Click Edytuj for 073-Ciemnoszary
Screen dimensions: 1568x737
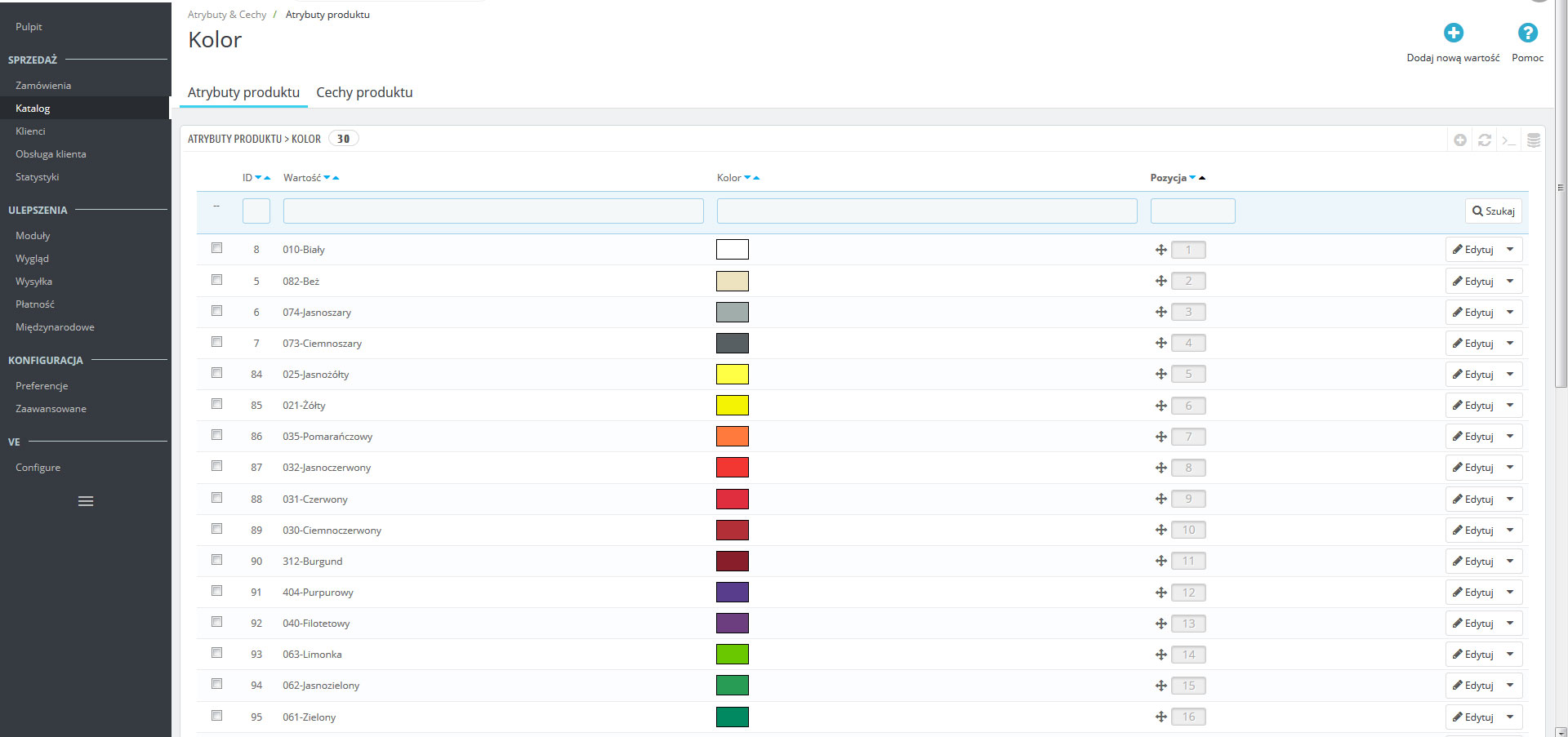pyautogui.click(x=1472, y=343)
